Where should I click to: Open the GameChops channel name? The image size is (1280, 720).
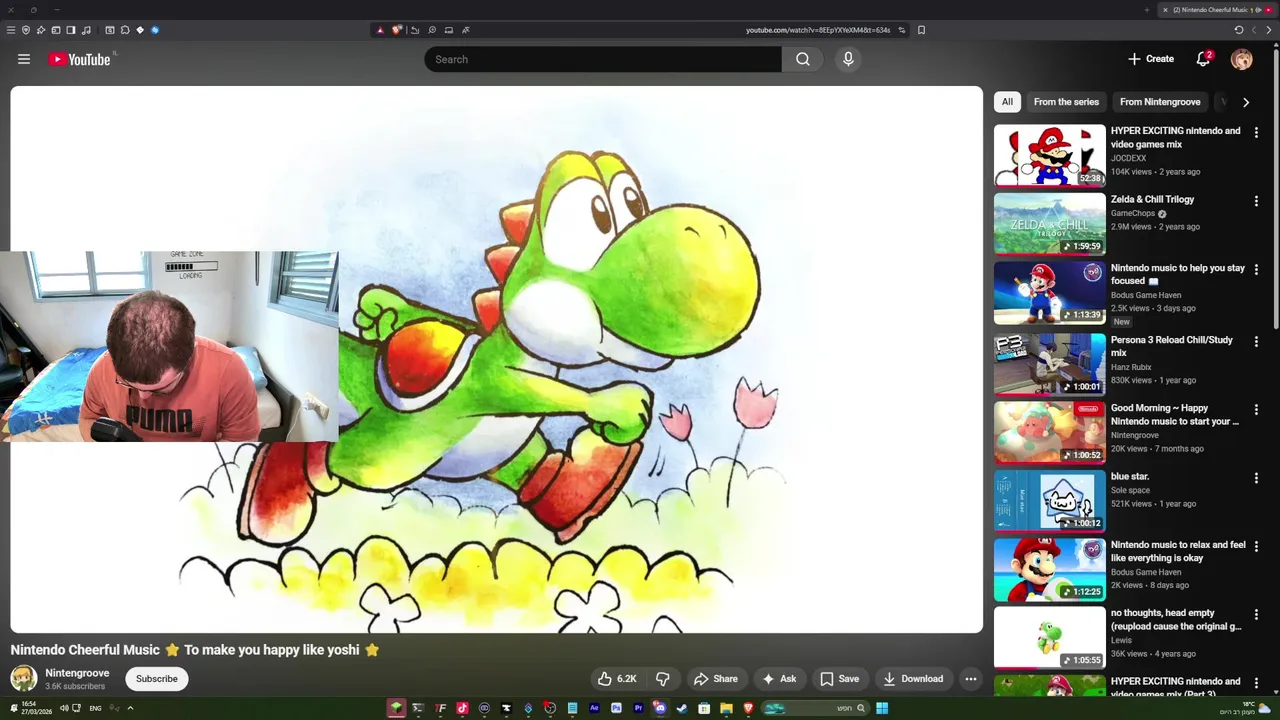click(1133, 213)
